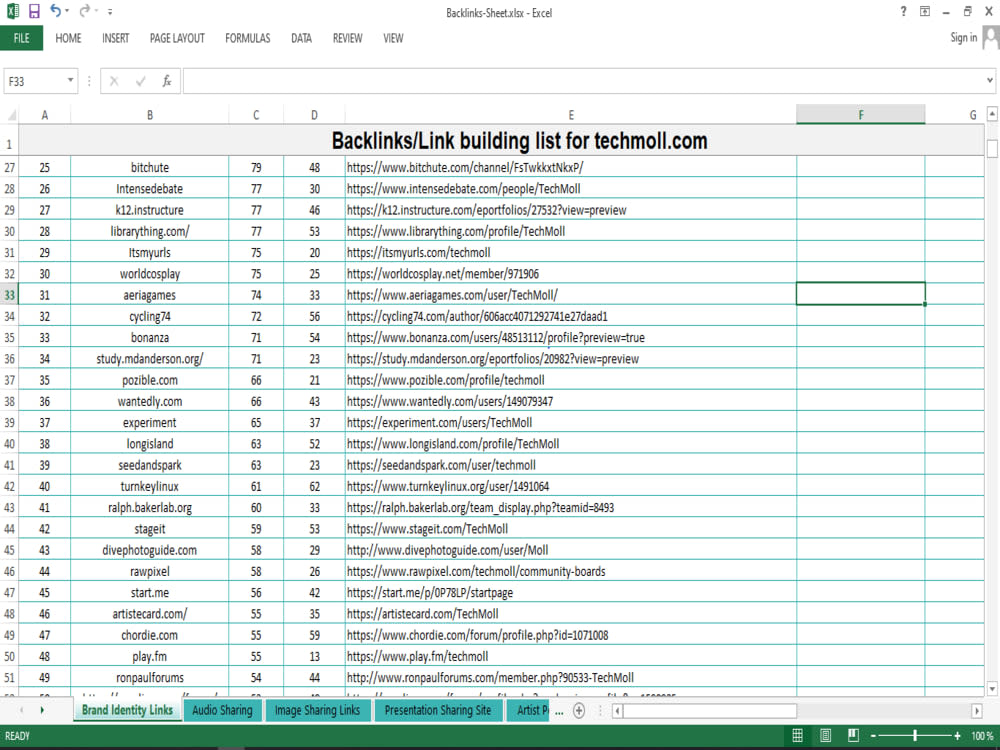Image resolution: width=1000 pixels, height=750 pixels.
Task: Click the zoom in plus button
Action: [x=957, y=736]
